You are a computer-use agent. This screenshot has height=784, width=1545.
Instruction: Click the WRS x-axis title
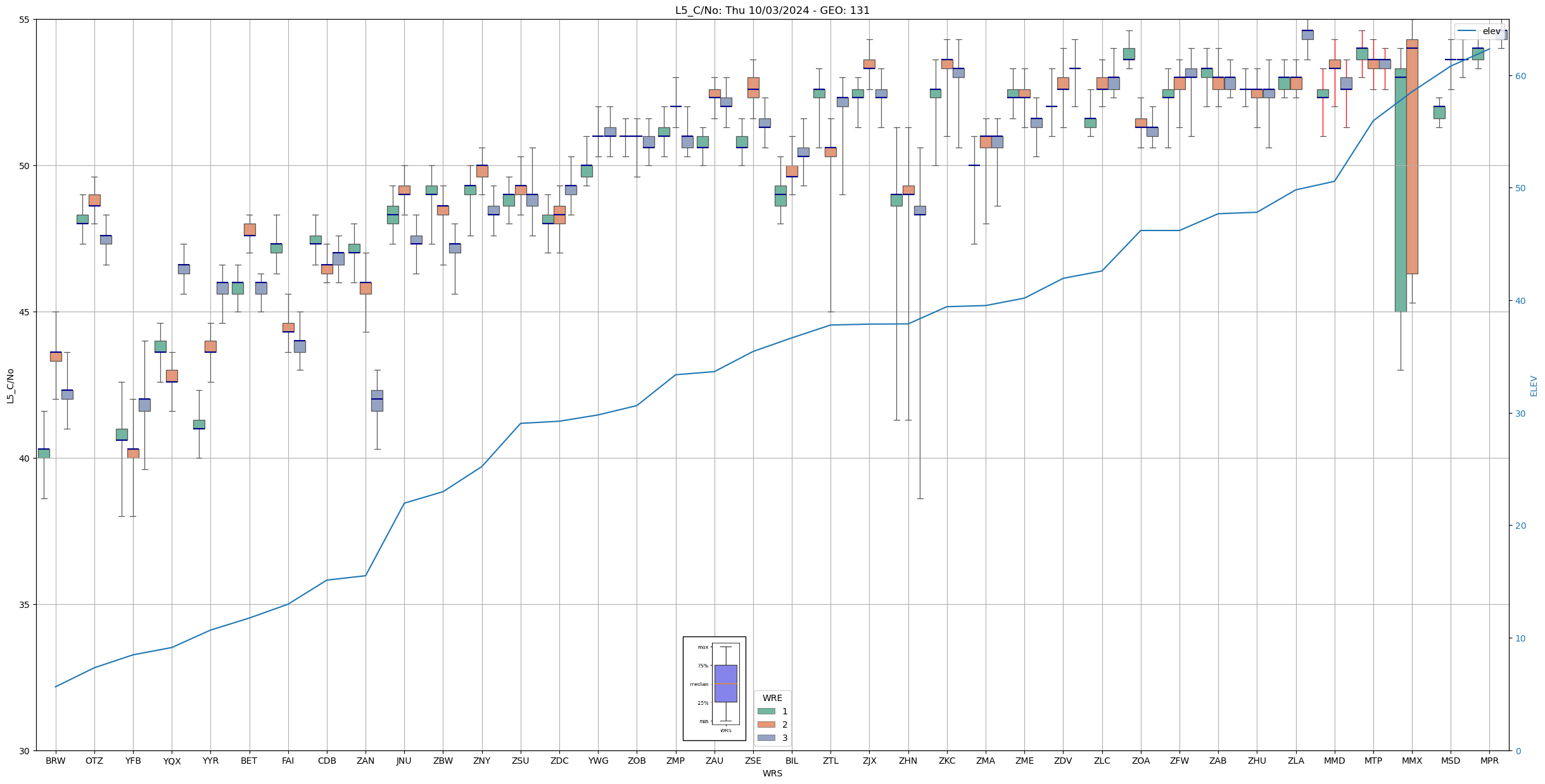[x=772, y=773]
